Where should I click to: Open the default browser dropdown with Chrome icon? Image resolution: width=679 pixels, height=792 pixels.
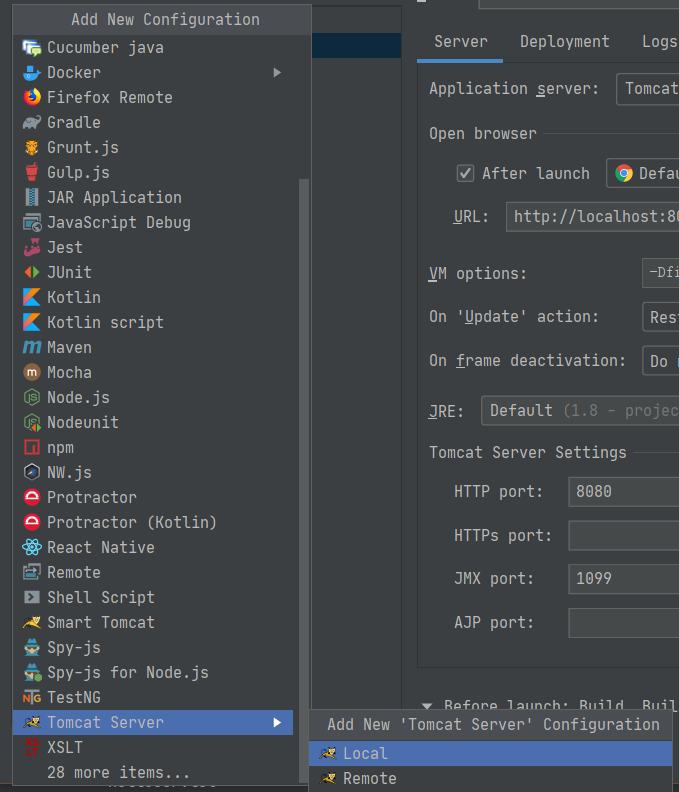pos(643,174)
